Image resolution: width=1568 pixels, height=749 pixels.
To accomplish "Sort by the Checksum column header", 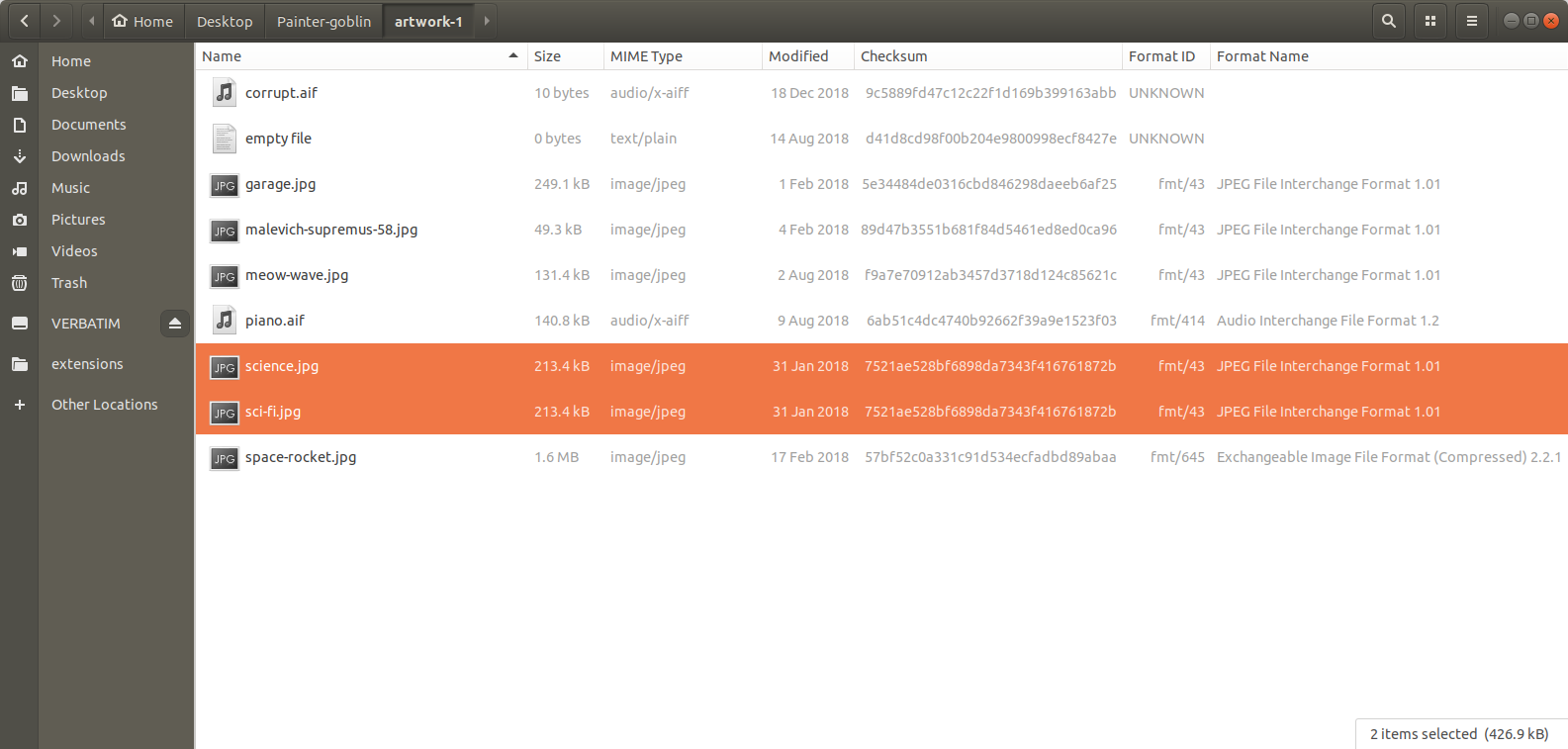I will coord(987,56).
